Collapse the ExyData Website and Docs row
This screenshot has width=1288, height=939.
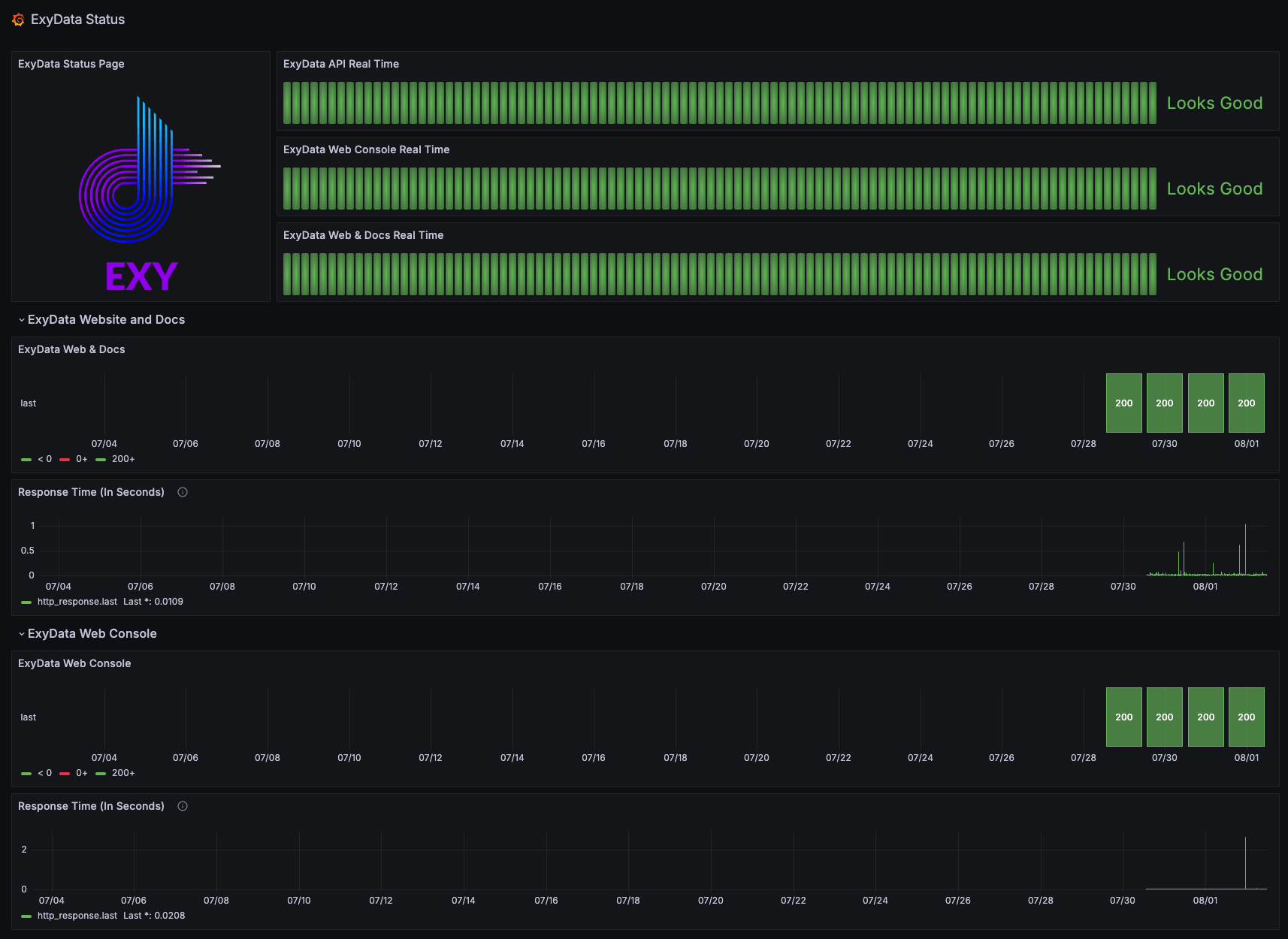(x=101, y=319)
